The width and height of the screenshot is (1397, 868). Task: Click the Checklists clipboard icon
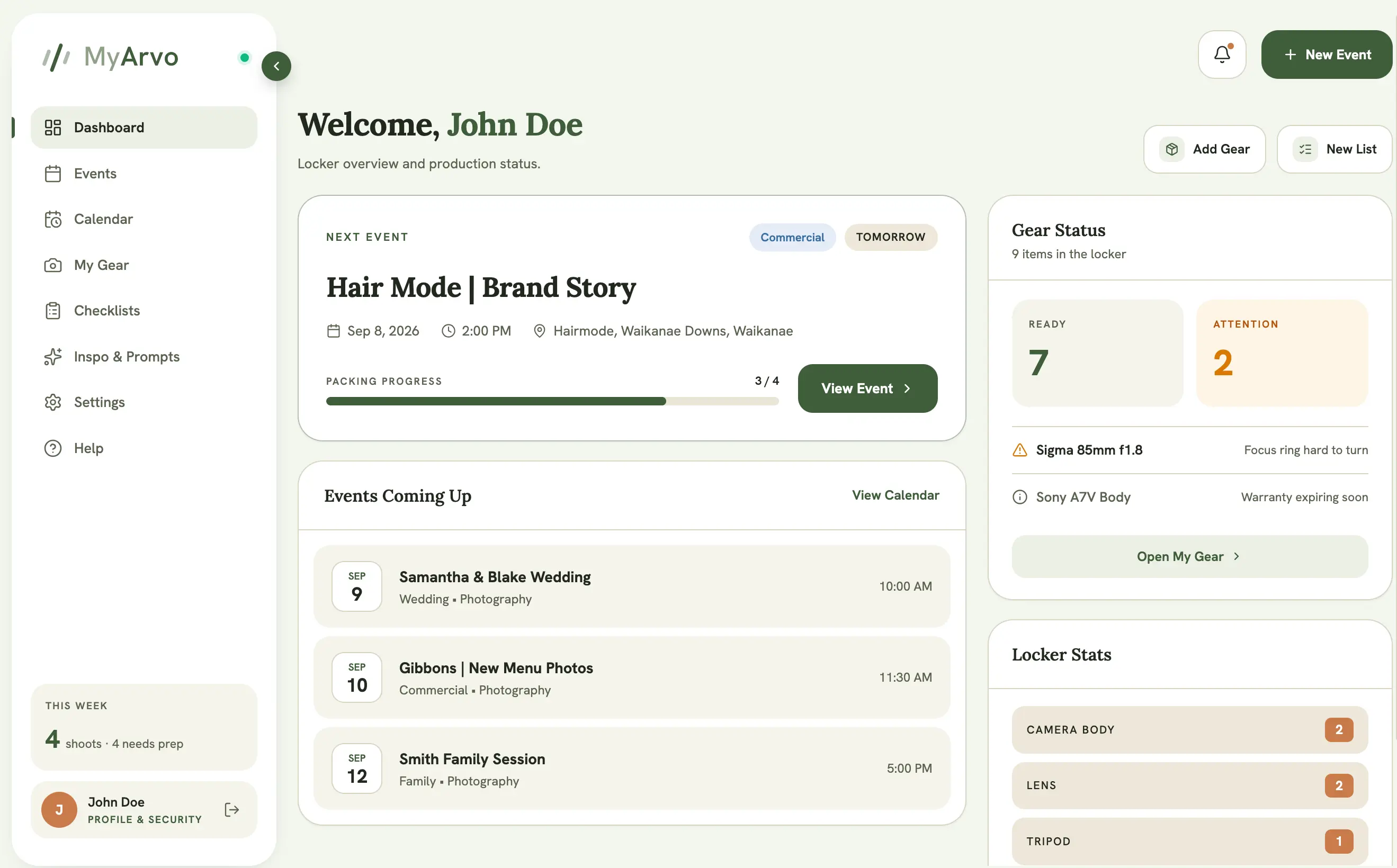pos(53,311)
